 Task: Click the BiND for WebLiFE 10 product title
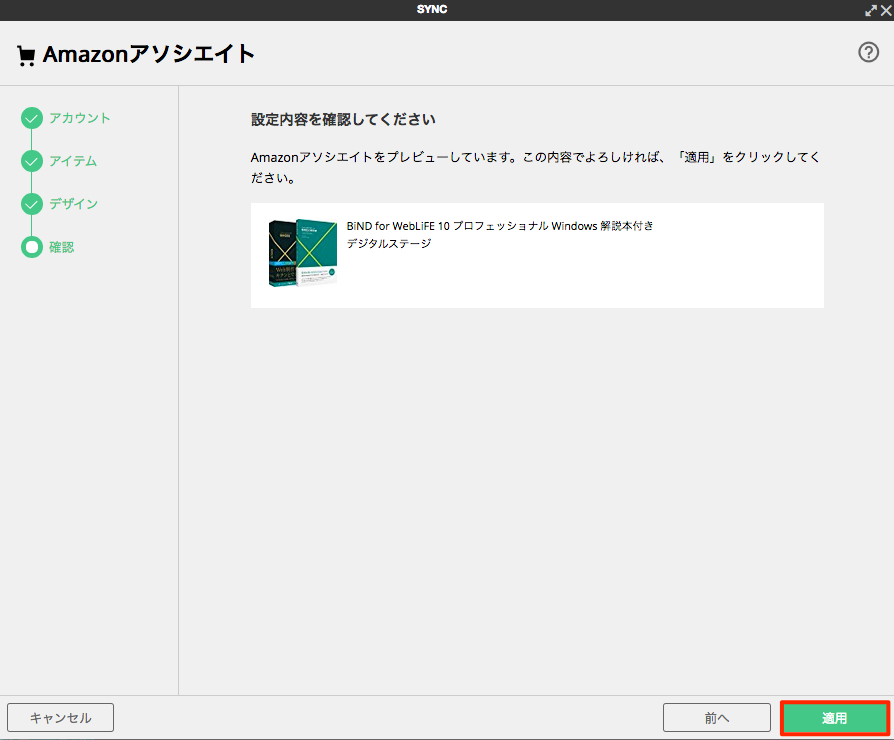[x=499, y=226]
